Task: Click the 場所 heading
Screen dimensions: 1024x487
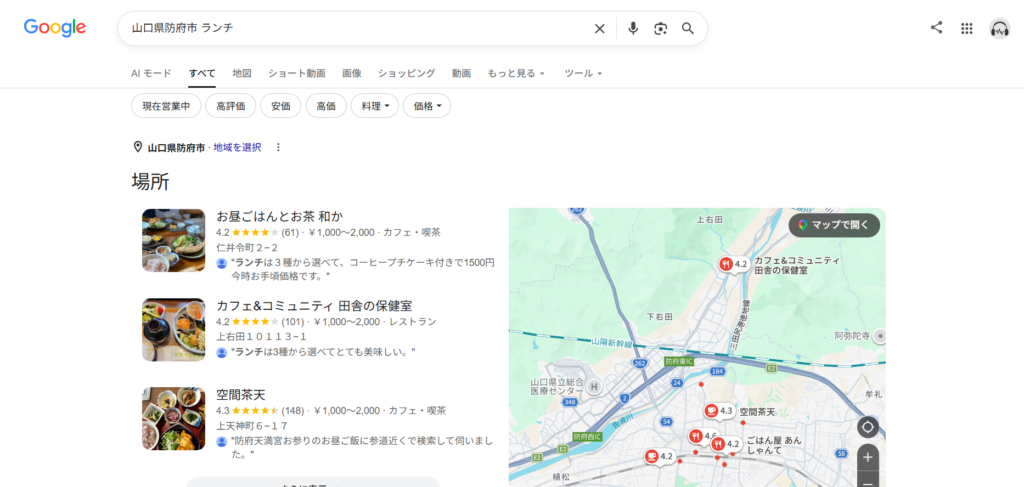Action: 150,181
